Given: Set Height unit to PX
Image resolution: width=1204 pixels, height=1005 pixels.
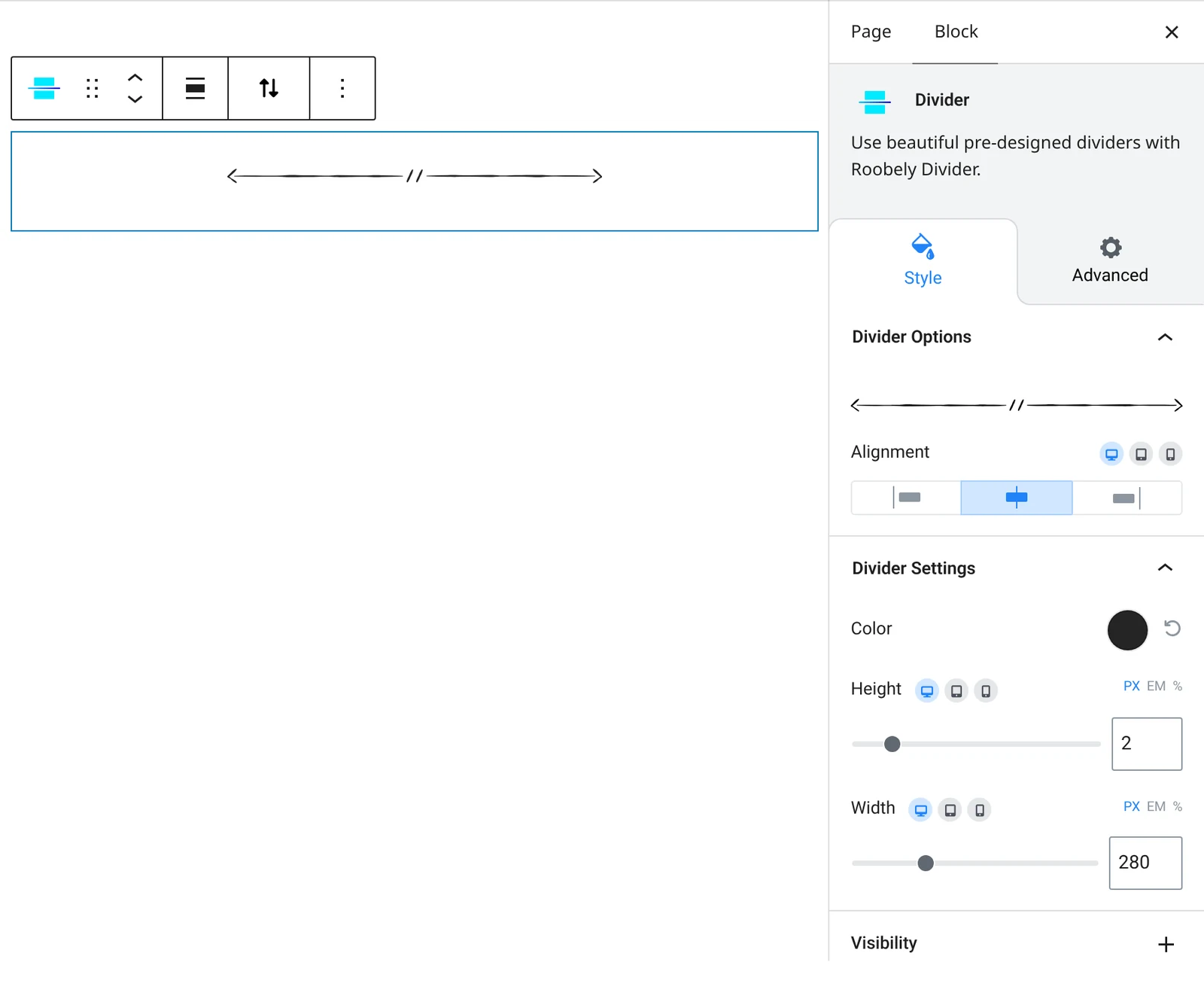Looking at the screenshot, I should (x=1131, y=686).
